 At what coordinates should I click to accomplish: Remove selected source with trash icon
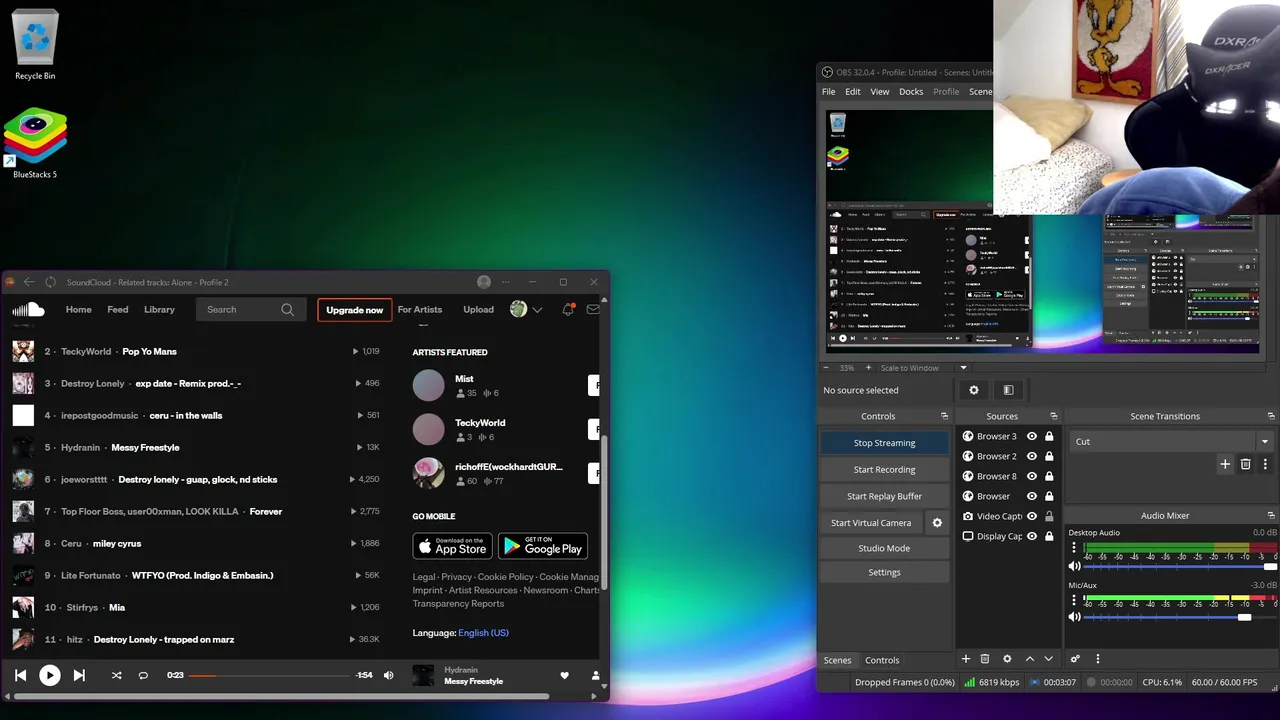click(x=985, y=659)
